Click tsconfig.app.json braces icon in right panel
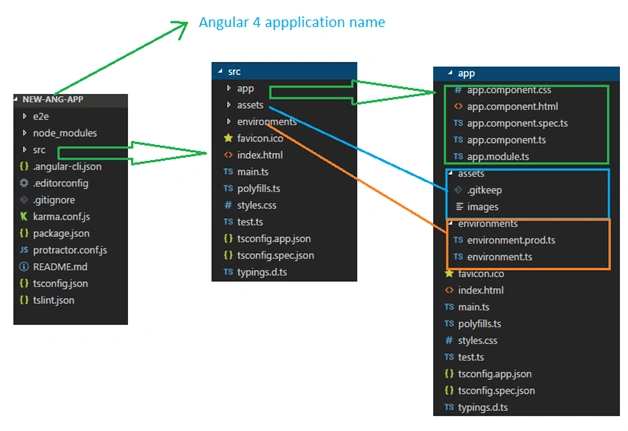The image size is (628, 431). pyautogui.click(x=449, y=374)
